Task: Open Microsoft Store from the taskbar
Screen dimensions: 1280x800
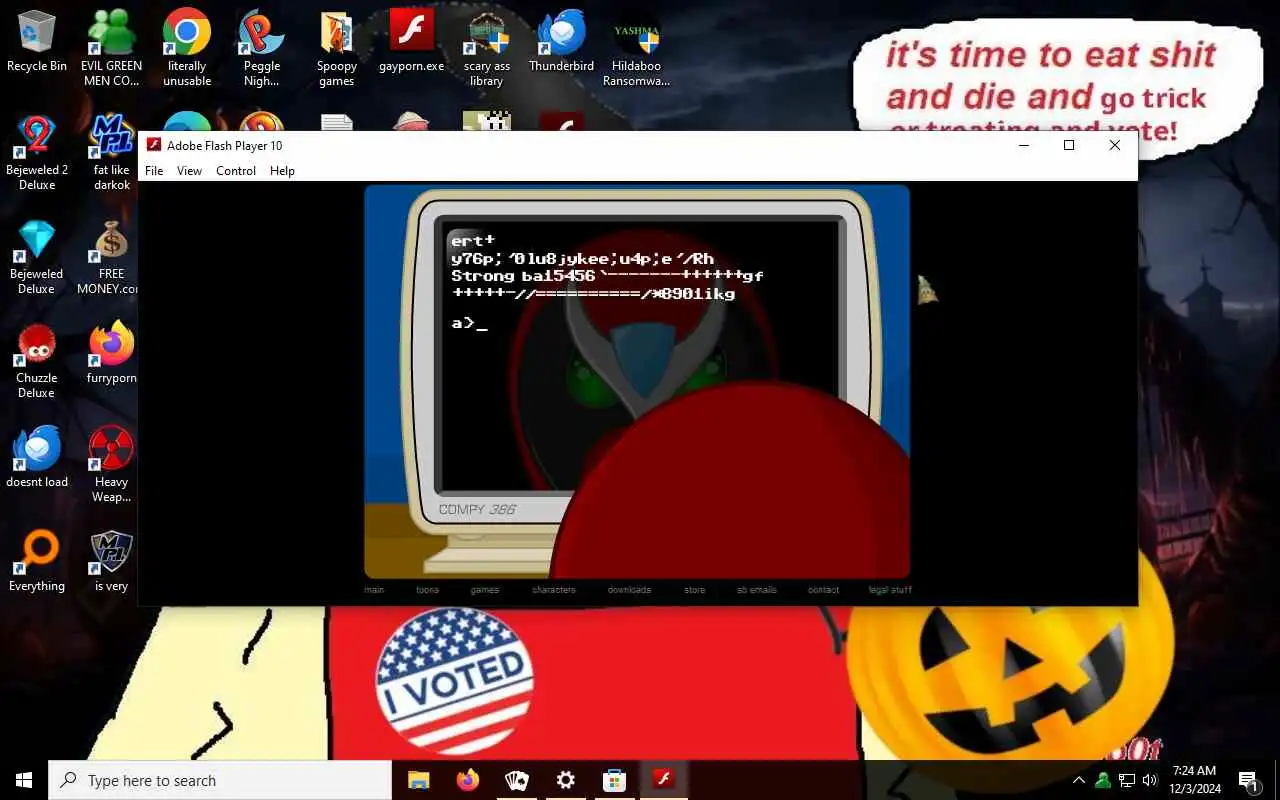Action: [x=614, y=780]
